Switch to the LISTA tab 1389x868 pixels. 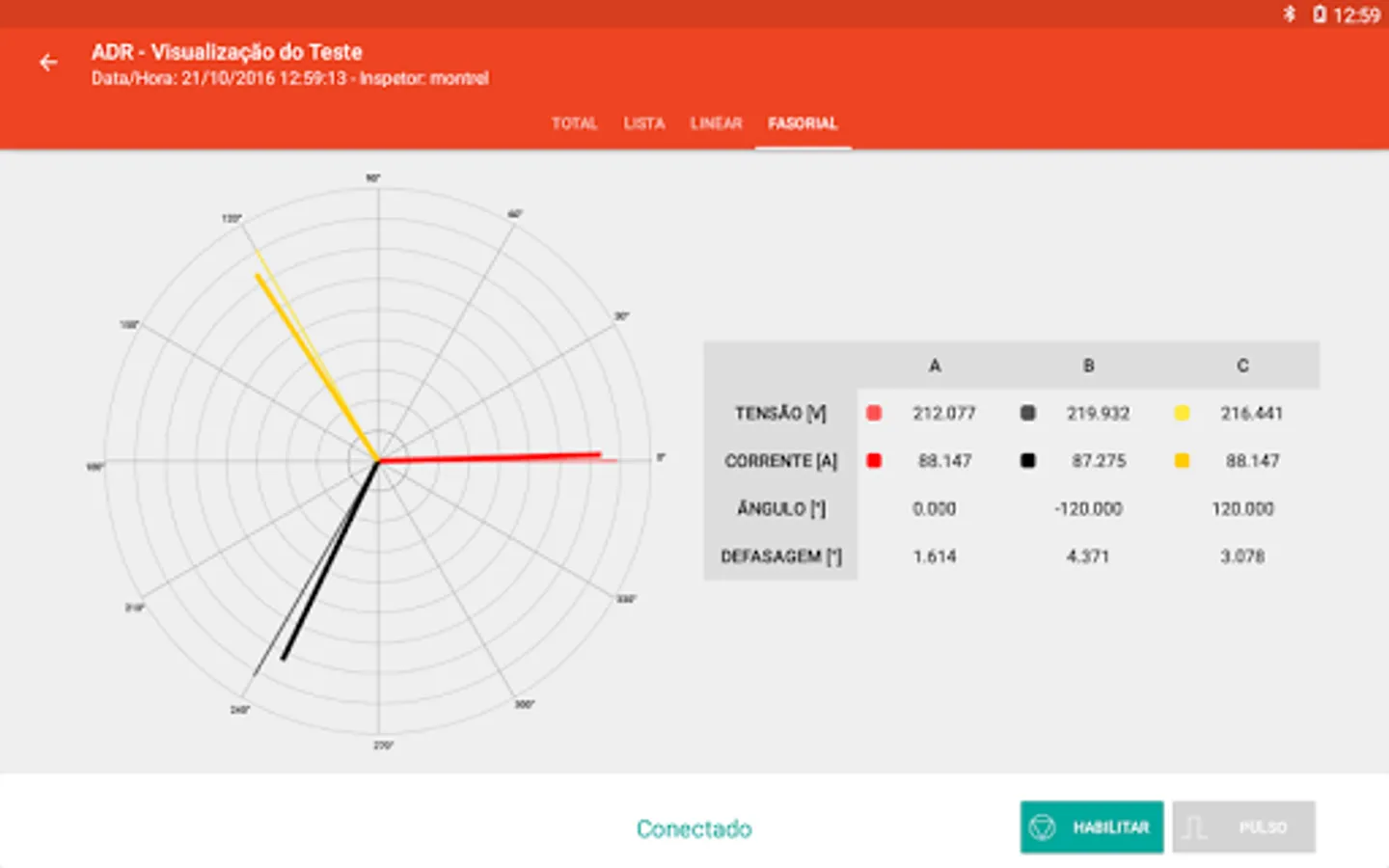tap(643, 123)
